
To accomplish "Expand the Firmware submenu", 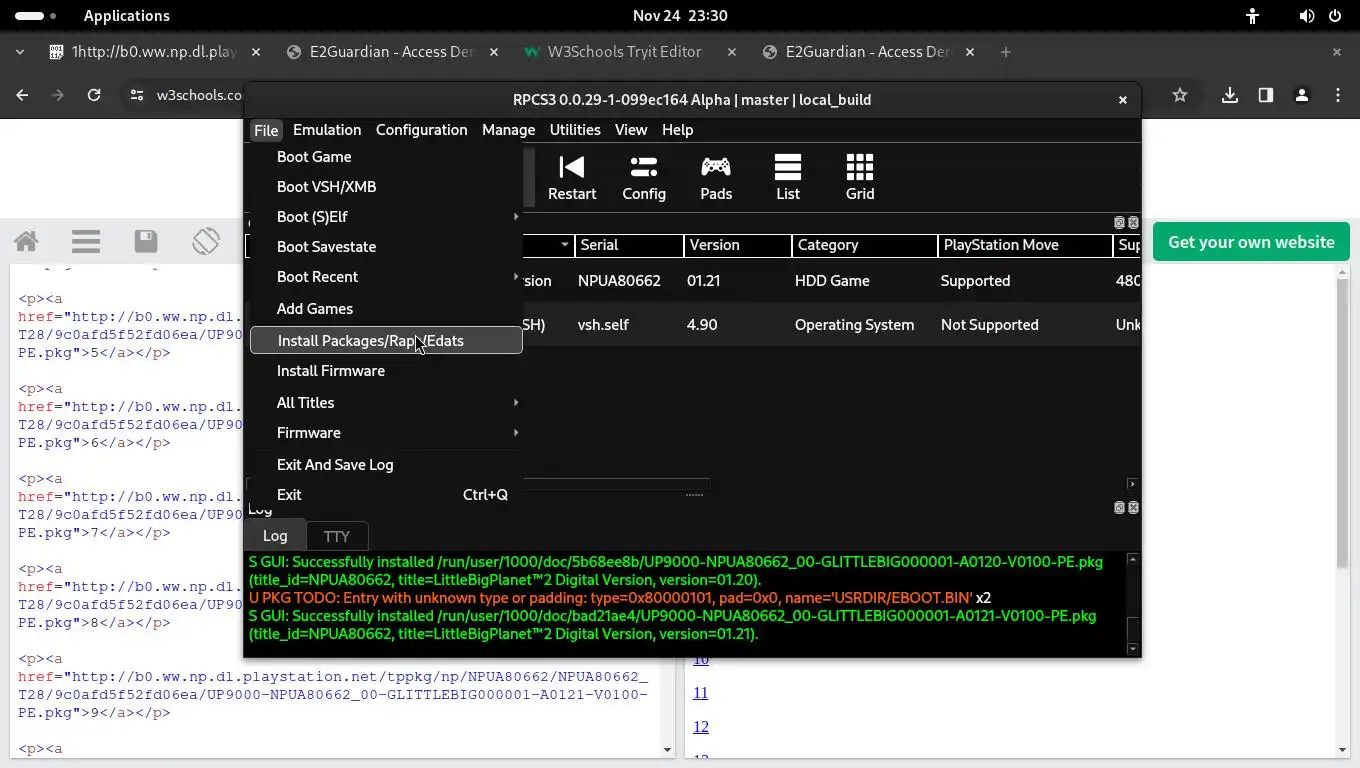I will click(x=516, y=433).
